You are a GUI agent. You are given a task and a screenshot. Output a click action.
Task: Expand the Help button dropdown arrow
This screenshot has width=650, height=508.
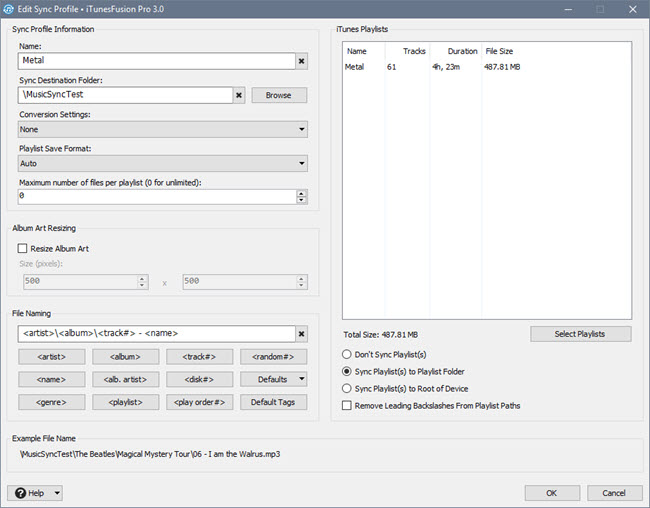click(57, 493)
